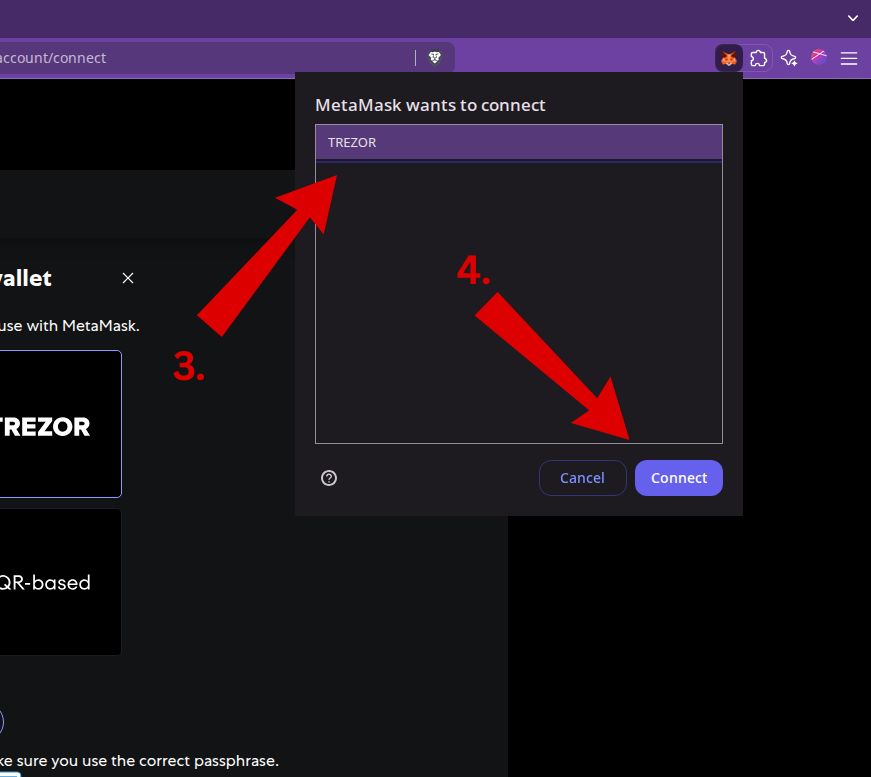
Task: Click the Connect button
Action: (x=679, y=478)
